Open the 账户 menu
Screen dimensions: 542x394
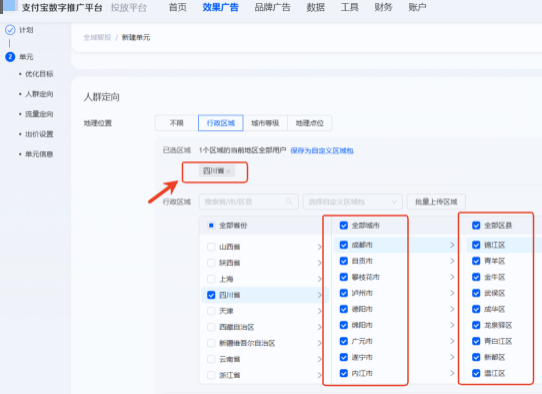(x=417, y=7)
